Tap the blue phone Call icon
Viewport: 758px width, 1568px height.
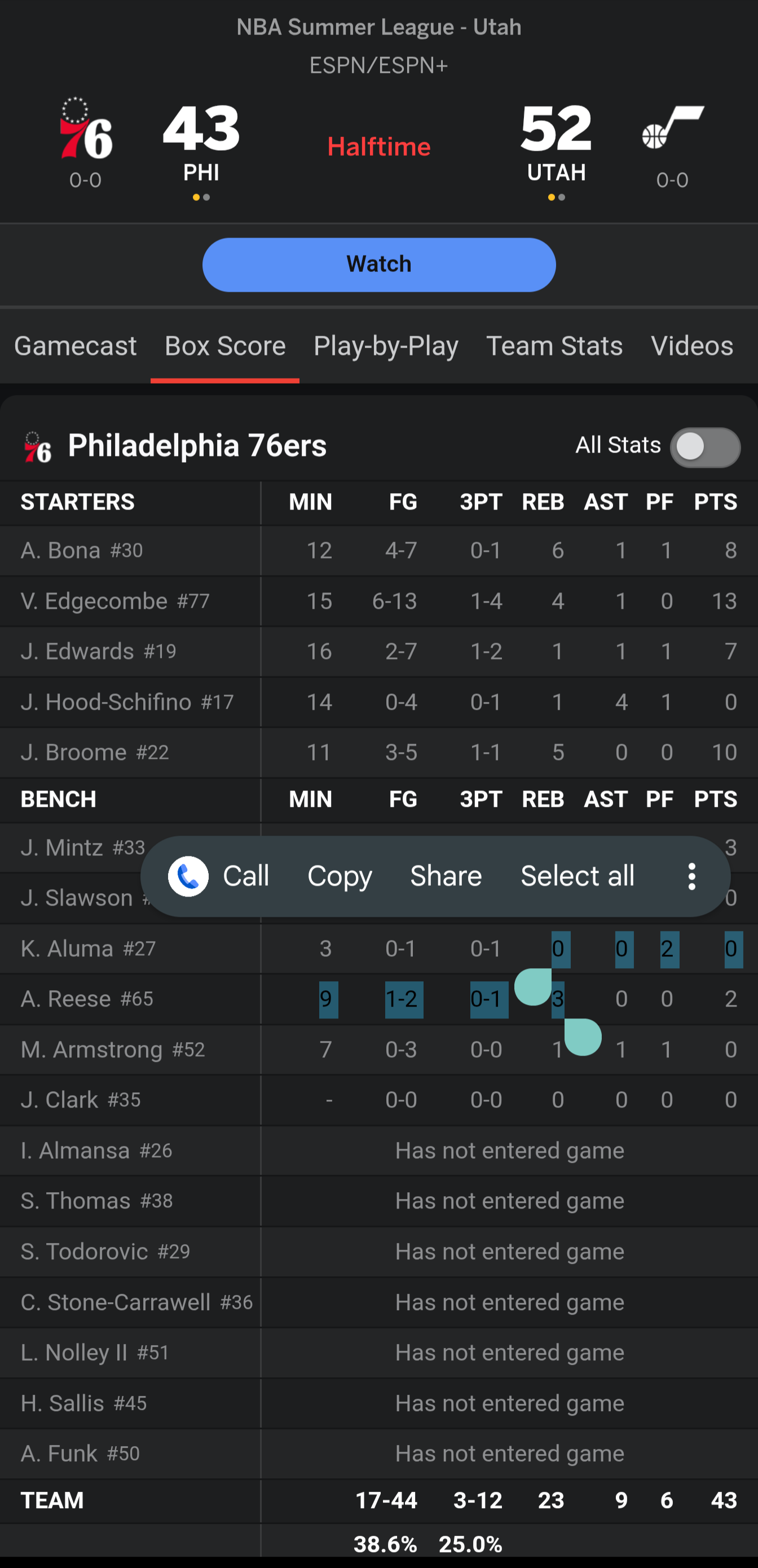188,876
